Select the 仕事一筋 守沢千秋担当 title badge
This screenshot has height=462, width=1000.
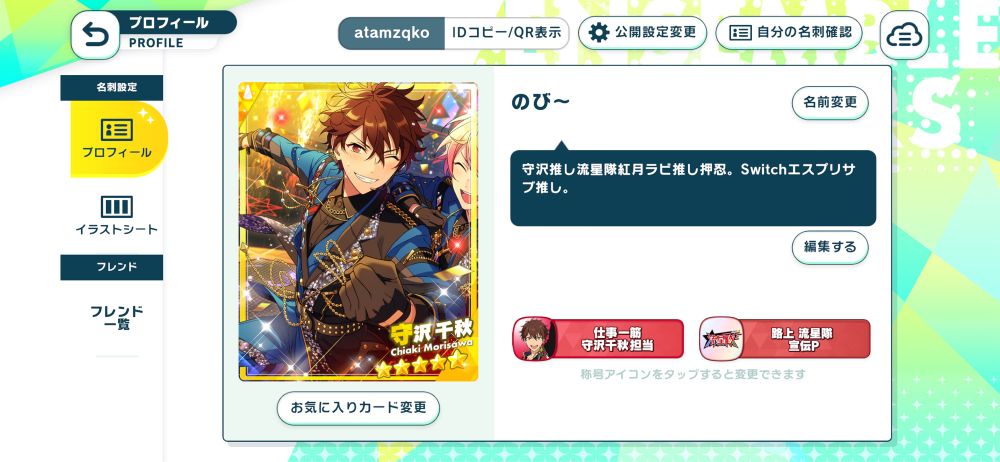(x=598, y=339)
